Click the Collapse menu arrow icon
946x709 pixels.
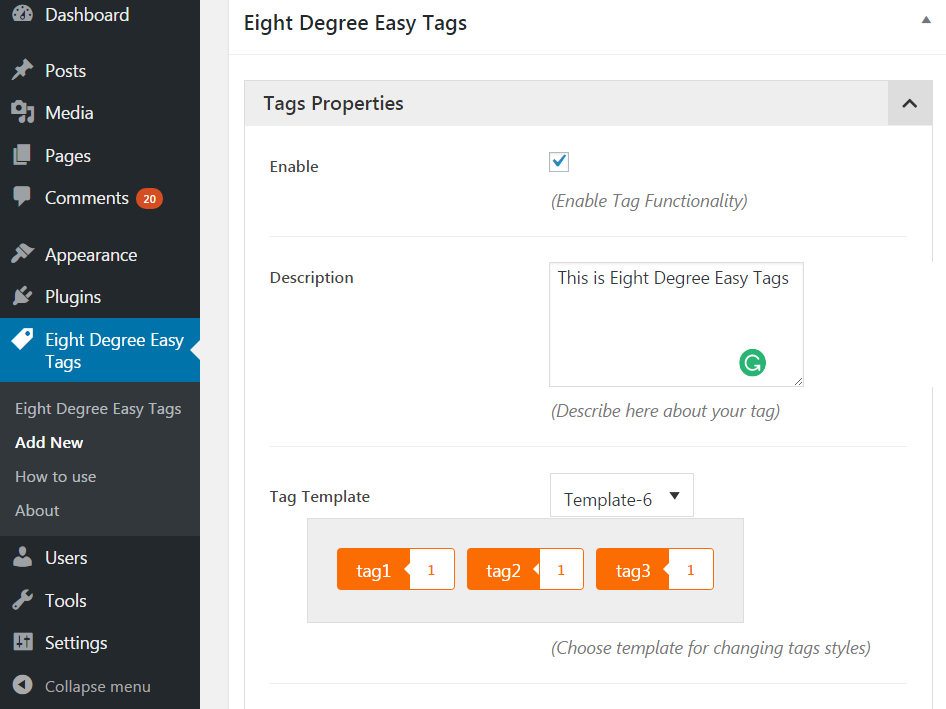23,685
